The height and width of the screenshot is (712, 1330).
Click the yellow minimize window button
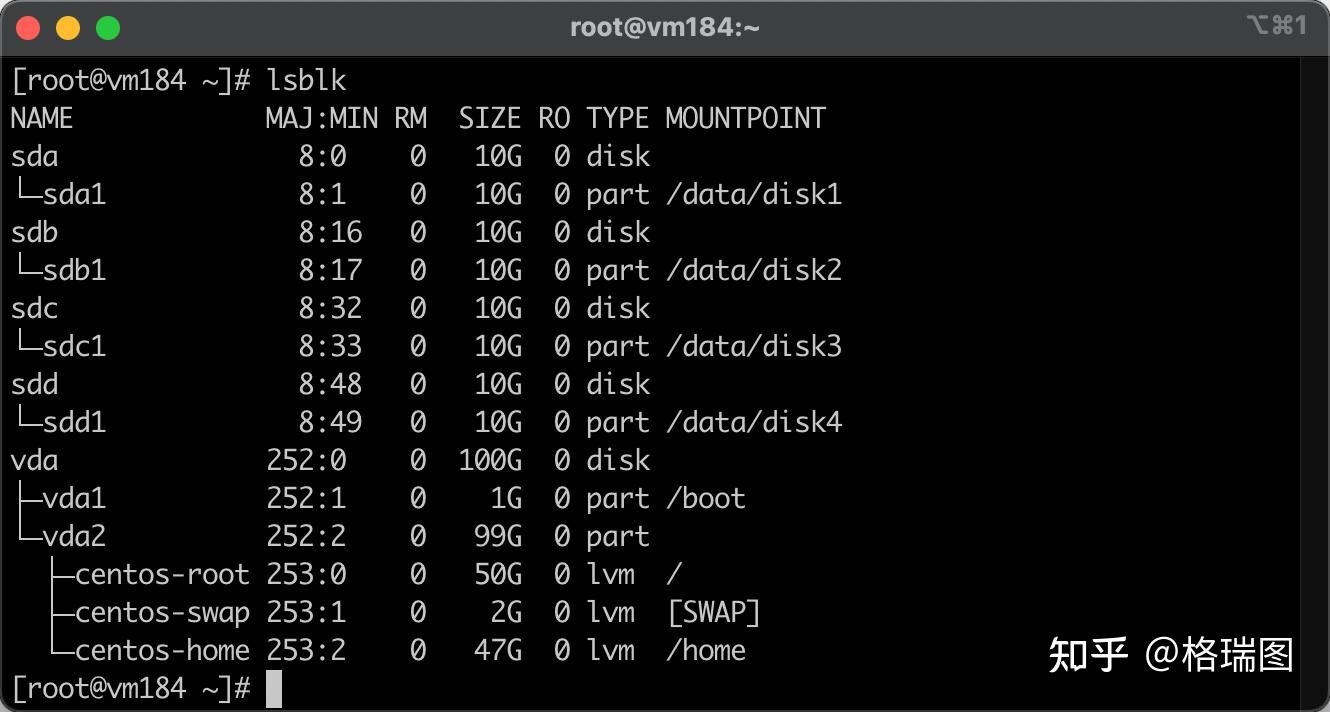(68, 28)
